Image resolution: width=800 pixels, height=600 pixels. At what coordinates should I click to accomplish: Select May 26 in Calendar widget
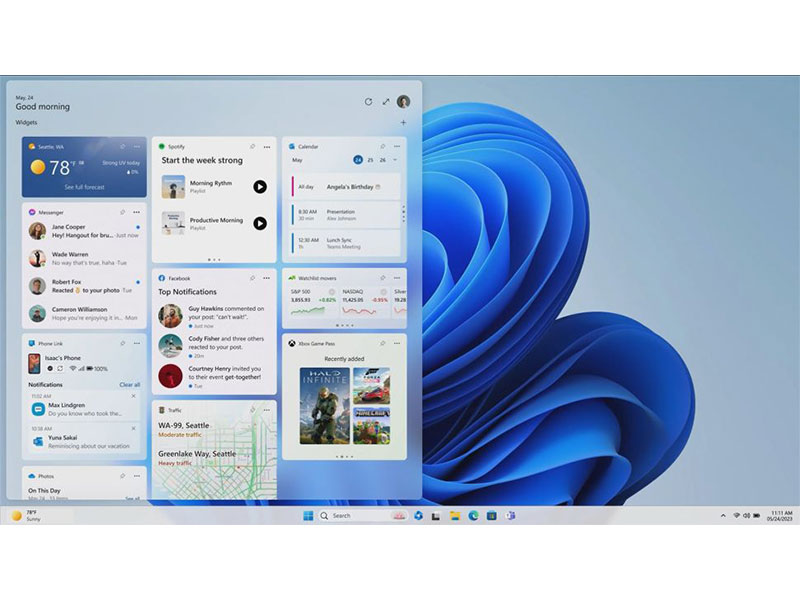tap(383, 160)
